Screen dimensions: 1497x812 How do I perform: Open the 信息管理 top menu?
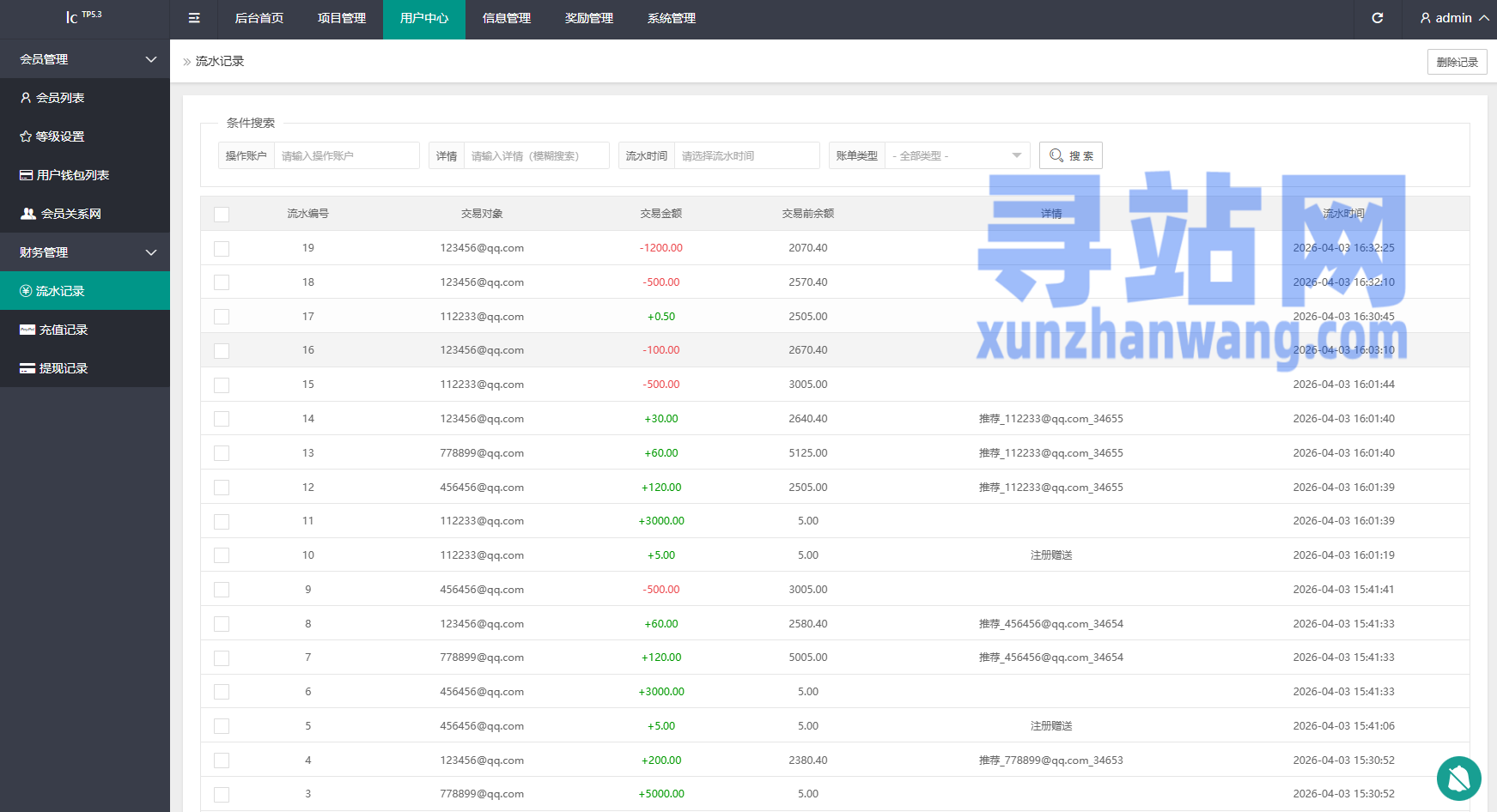[x=507, y=18]
